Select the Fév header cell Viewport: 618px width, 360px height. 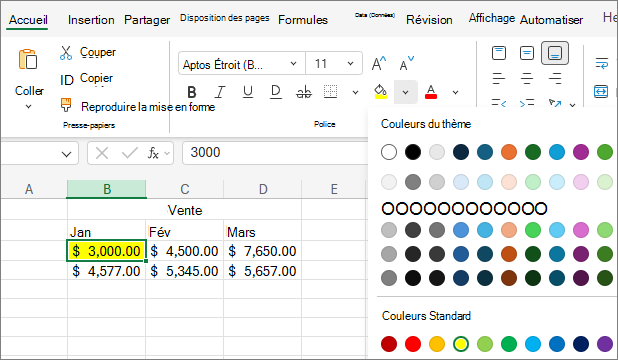coord(184,232)
